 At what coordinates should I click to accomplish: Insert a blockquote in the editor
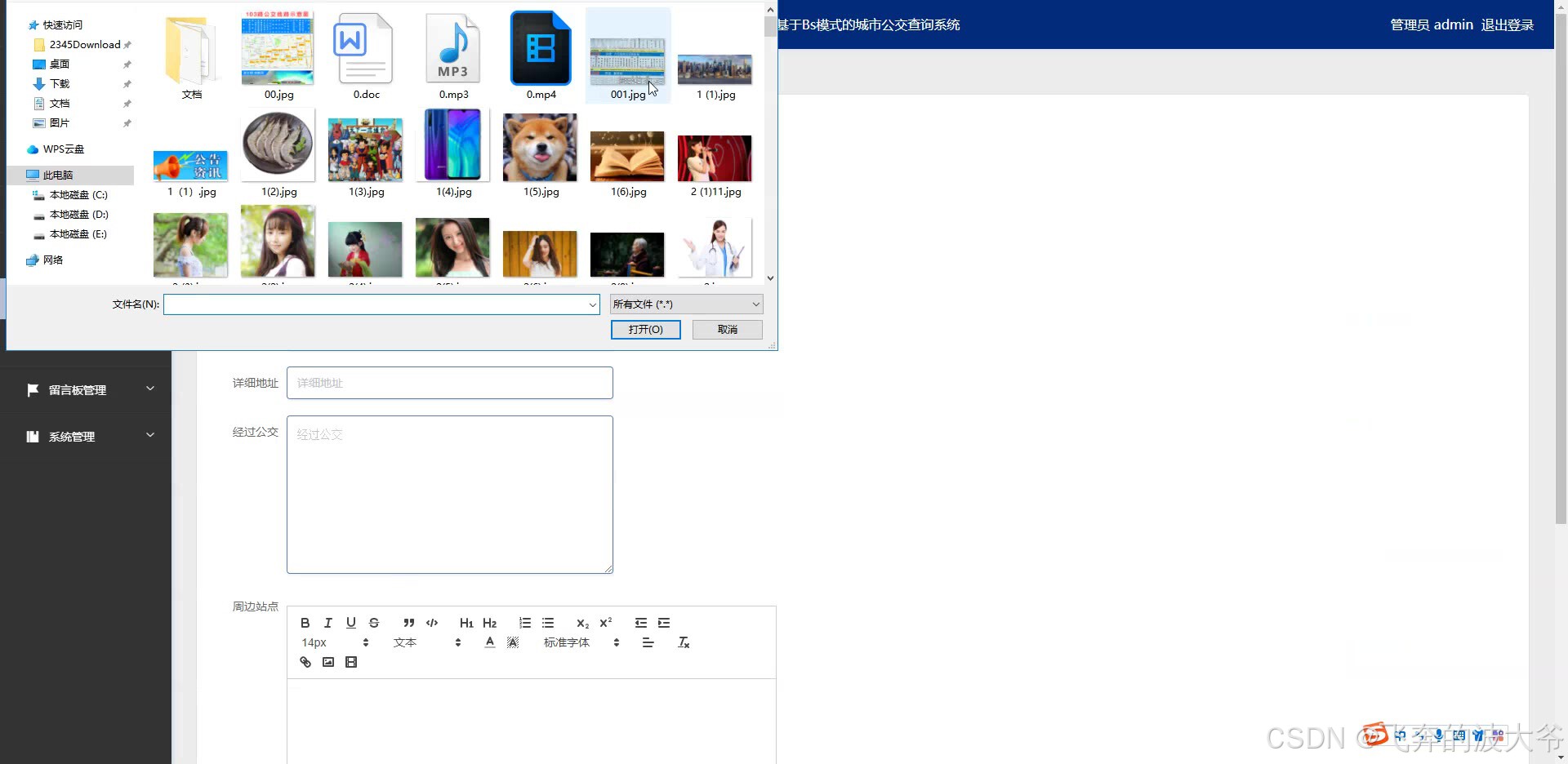[409, 623]
